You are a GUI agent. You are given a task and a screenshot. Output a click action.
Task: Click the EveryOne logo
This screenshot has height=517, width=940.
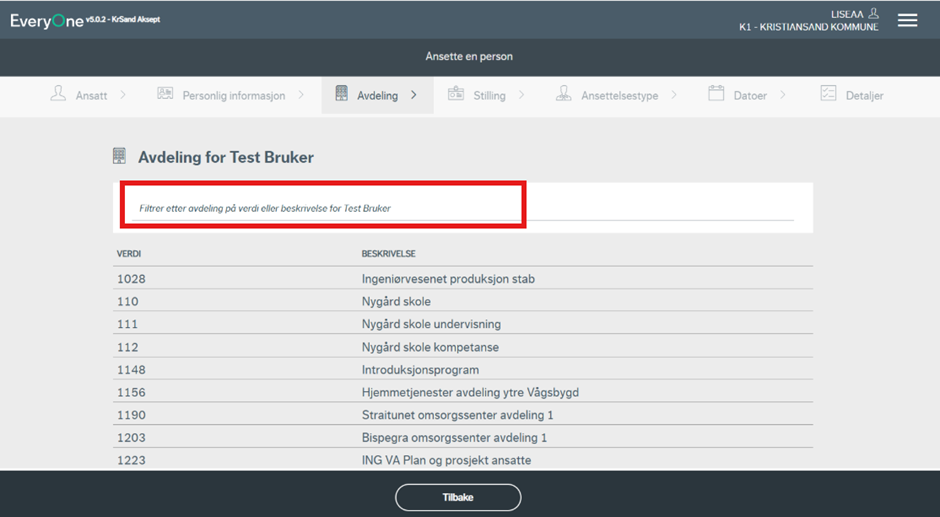click(x=47, y=21)
